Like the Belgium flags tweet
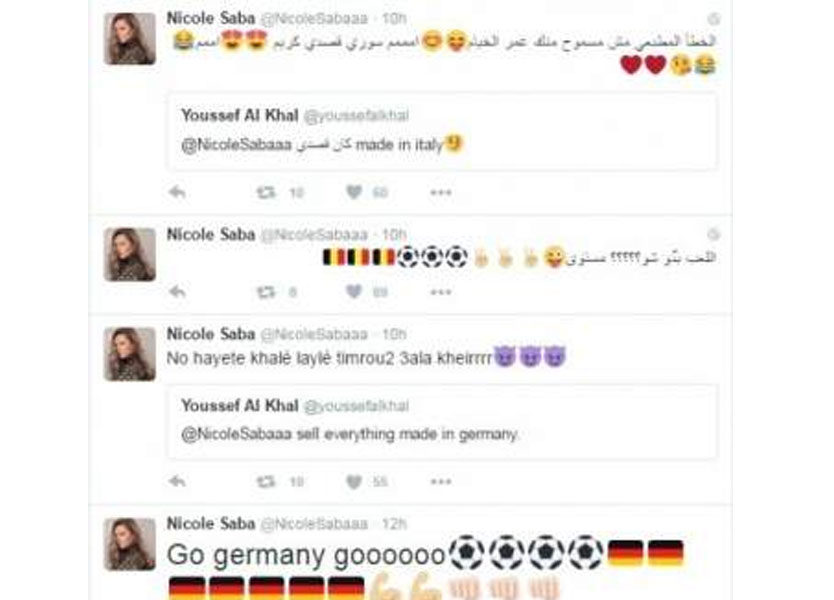Screen dimensions: 834x600 tap(354, 291)
